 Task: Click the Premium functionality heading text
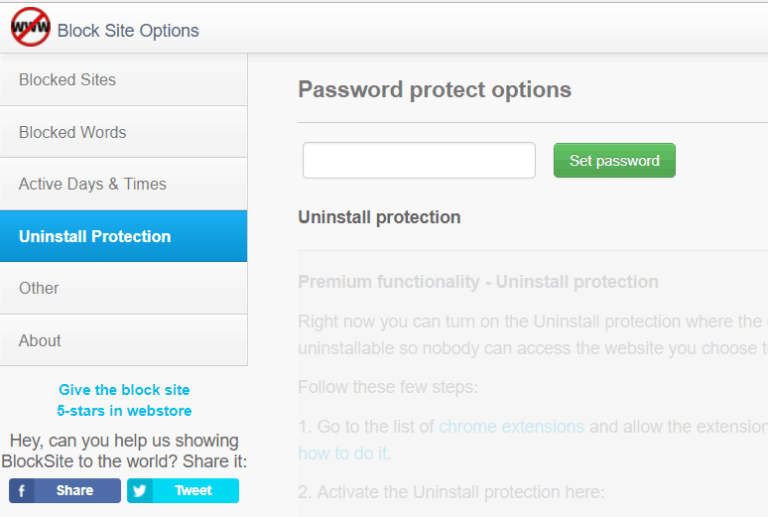[478, 282]
